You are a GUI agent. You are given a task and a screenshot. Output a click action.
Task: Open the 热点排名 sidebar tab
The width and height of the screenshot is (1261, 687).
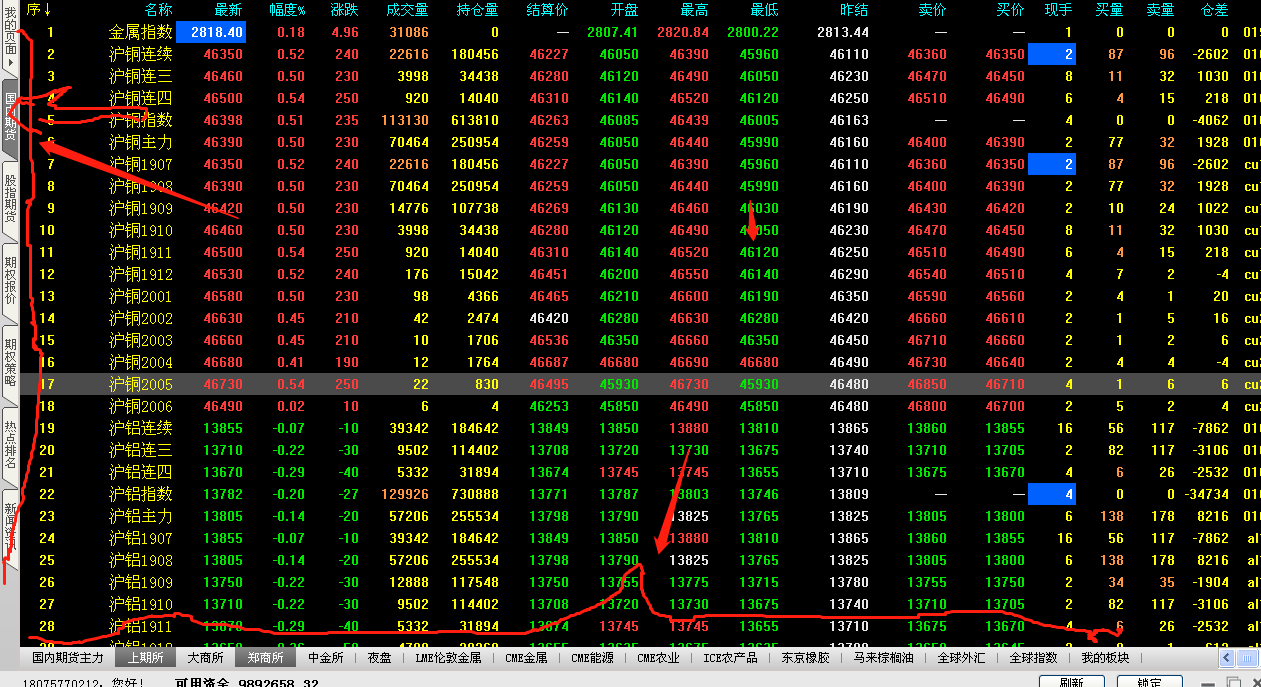[10, 438]
